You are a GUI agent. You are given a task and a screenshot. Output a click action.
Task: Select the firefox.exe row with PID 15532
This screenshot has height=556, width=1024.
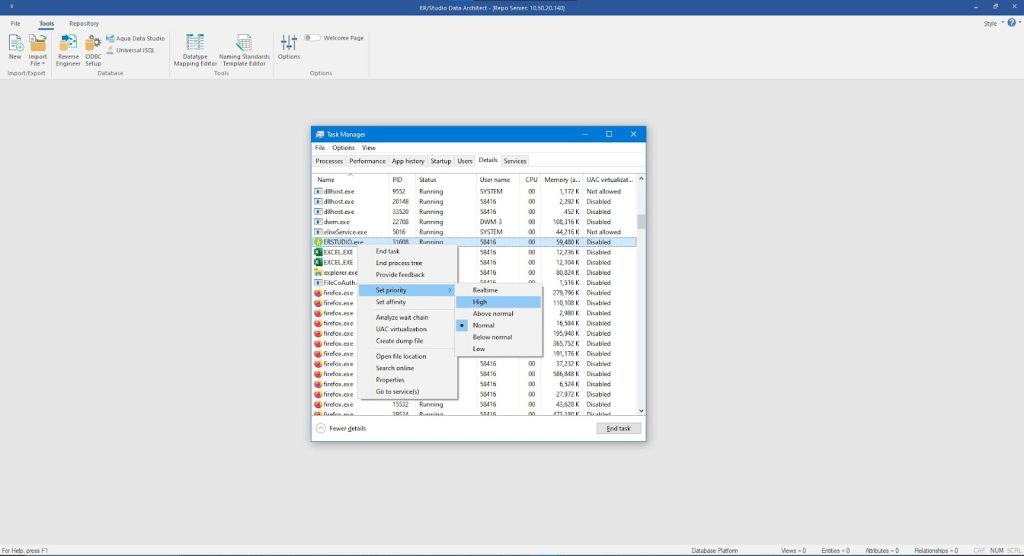[x=475, y=404]
